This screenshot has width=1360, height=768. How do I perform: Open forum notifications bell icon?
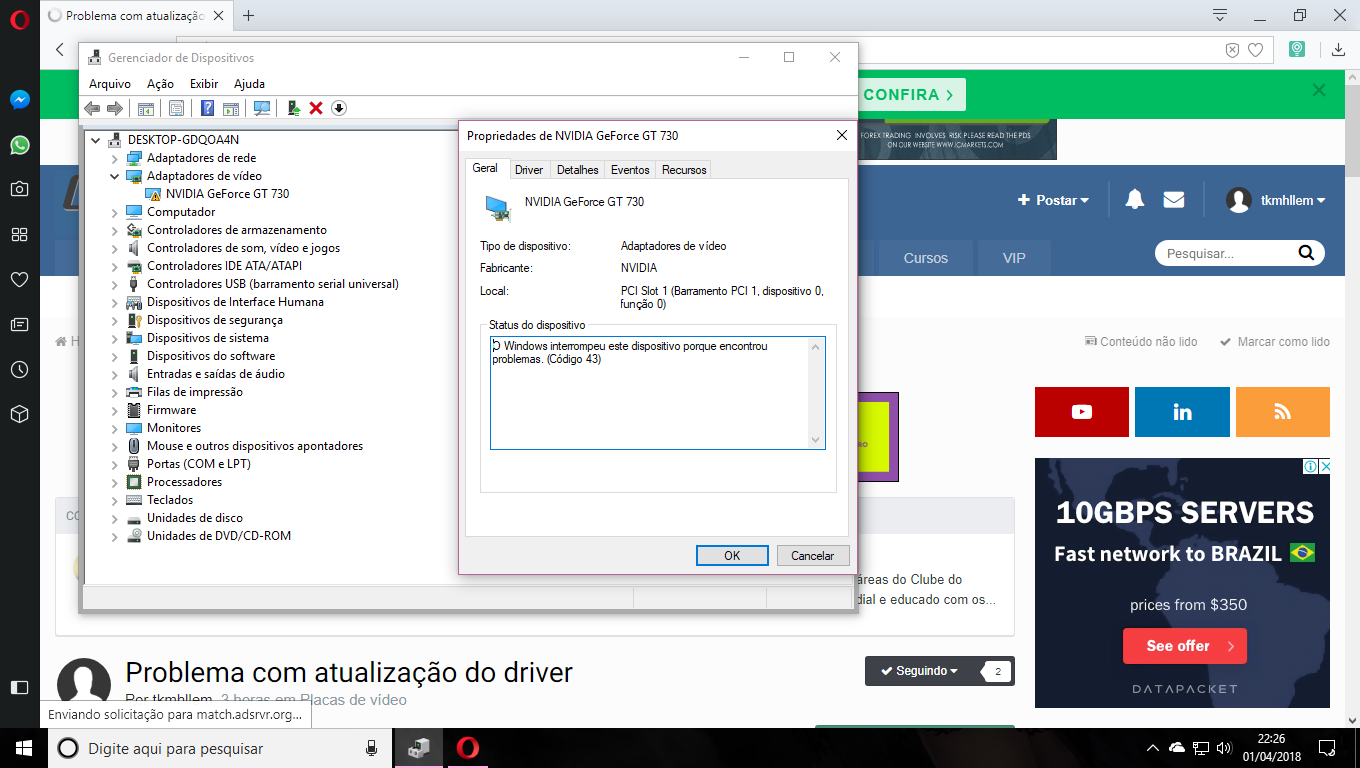click(1134, 200)
